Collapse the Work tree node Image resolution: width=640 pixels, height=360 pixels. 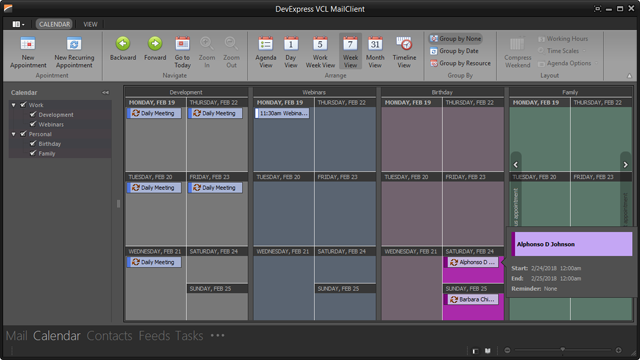13,105
